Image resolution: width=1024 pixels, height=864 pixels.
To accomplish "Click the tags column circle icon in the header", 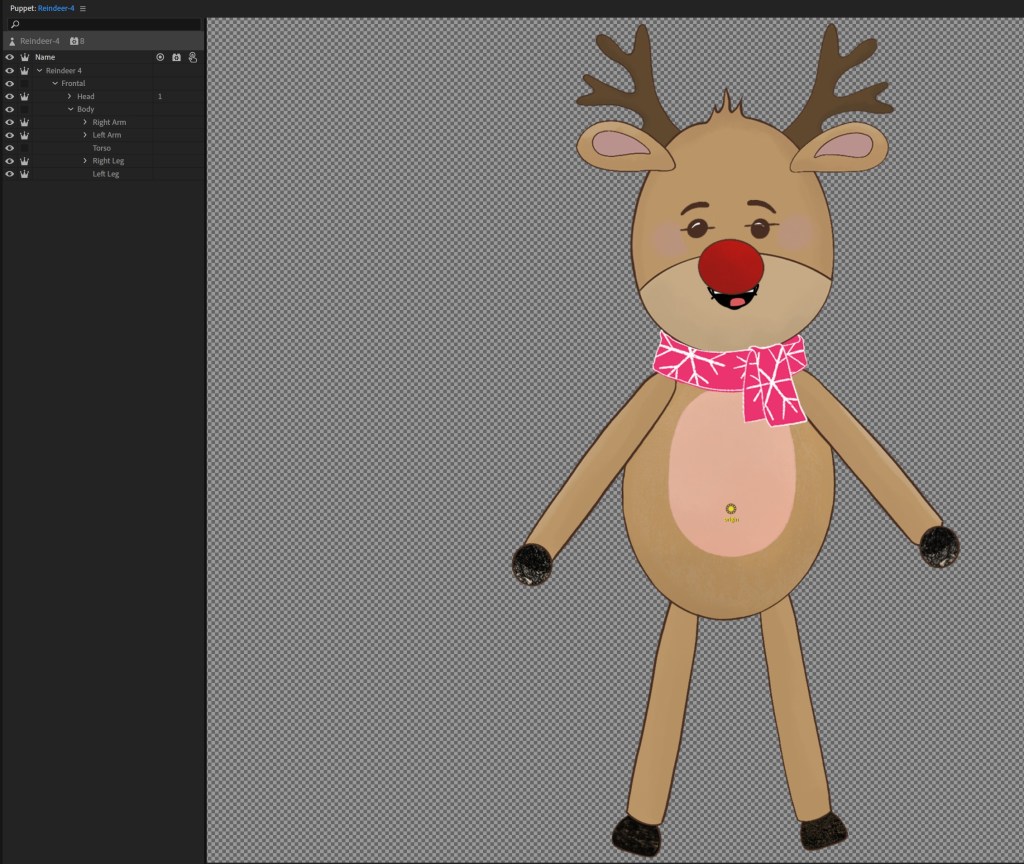I will tap(160, 57).
